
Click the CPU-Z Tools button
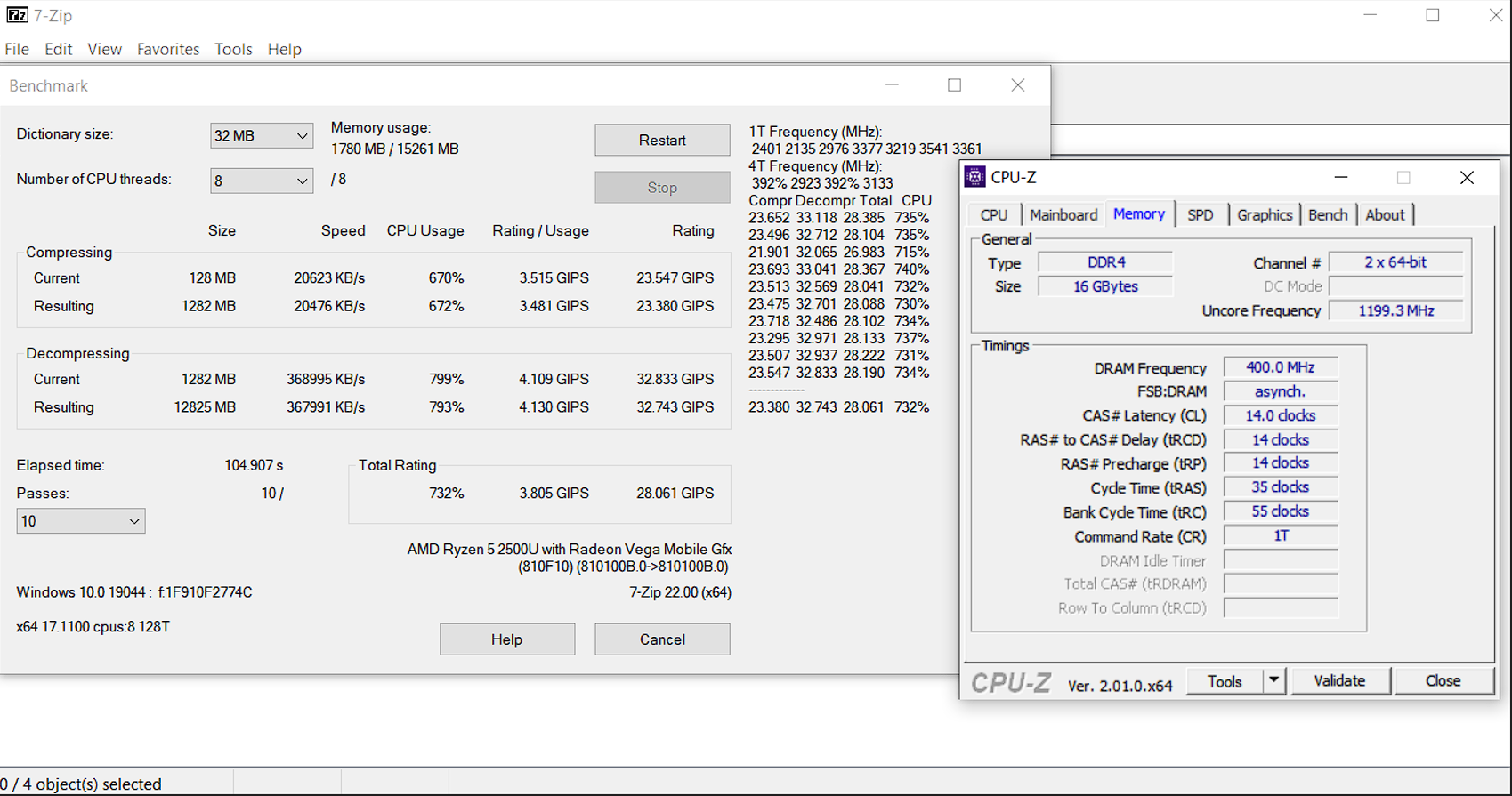click(x=1225, y=680)
